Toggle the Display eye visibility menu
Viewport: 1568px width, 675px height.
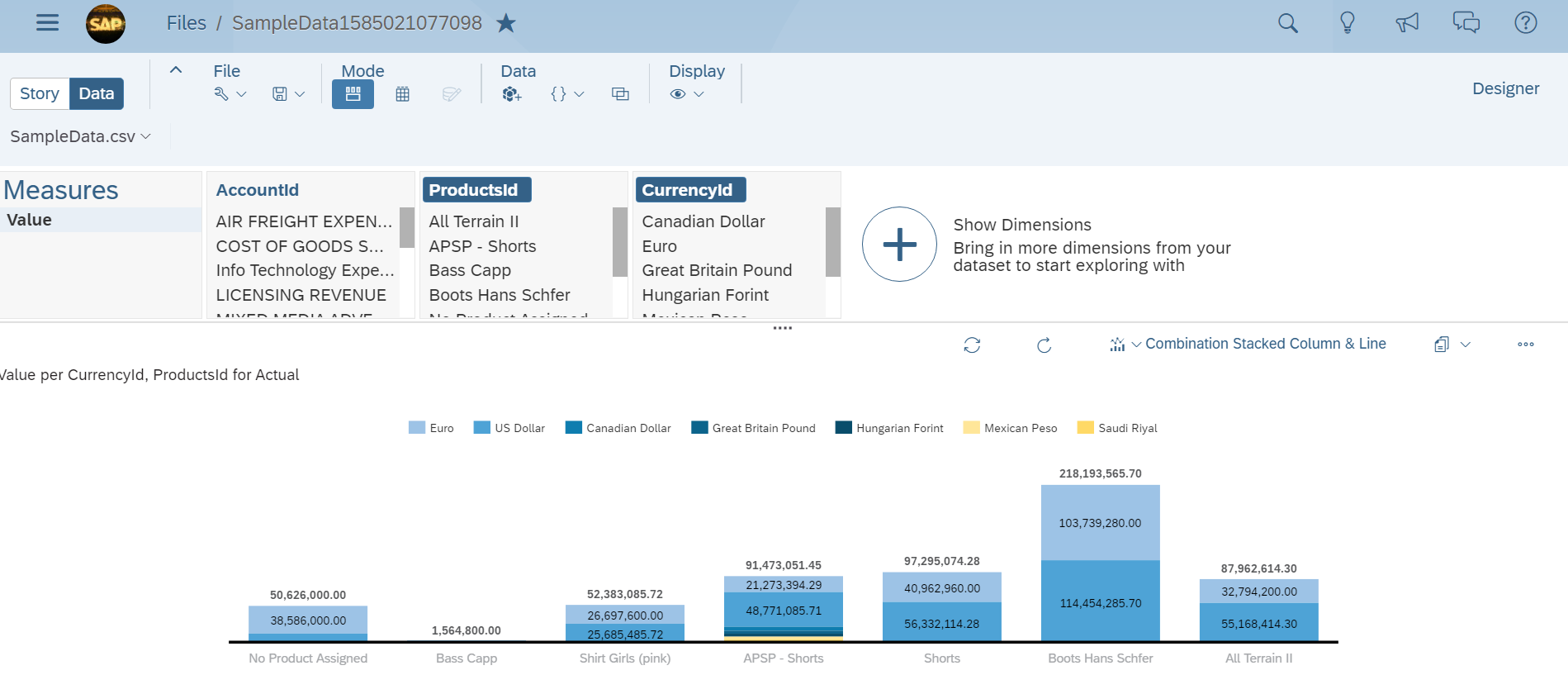(687, 94)
